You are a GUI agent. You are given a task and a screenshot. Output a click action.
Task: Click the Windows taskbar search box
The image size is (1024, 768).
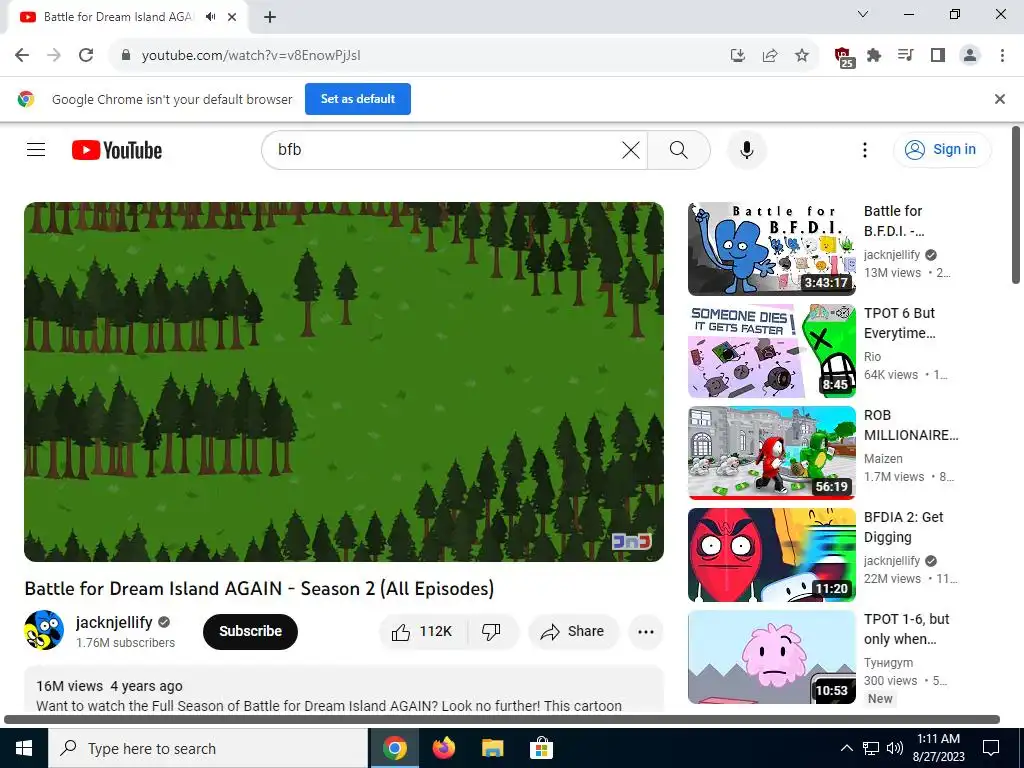(x=208, y=748)
